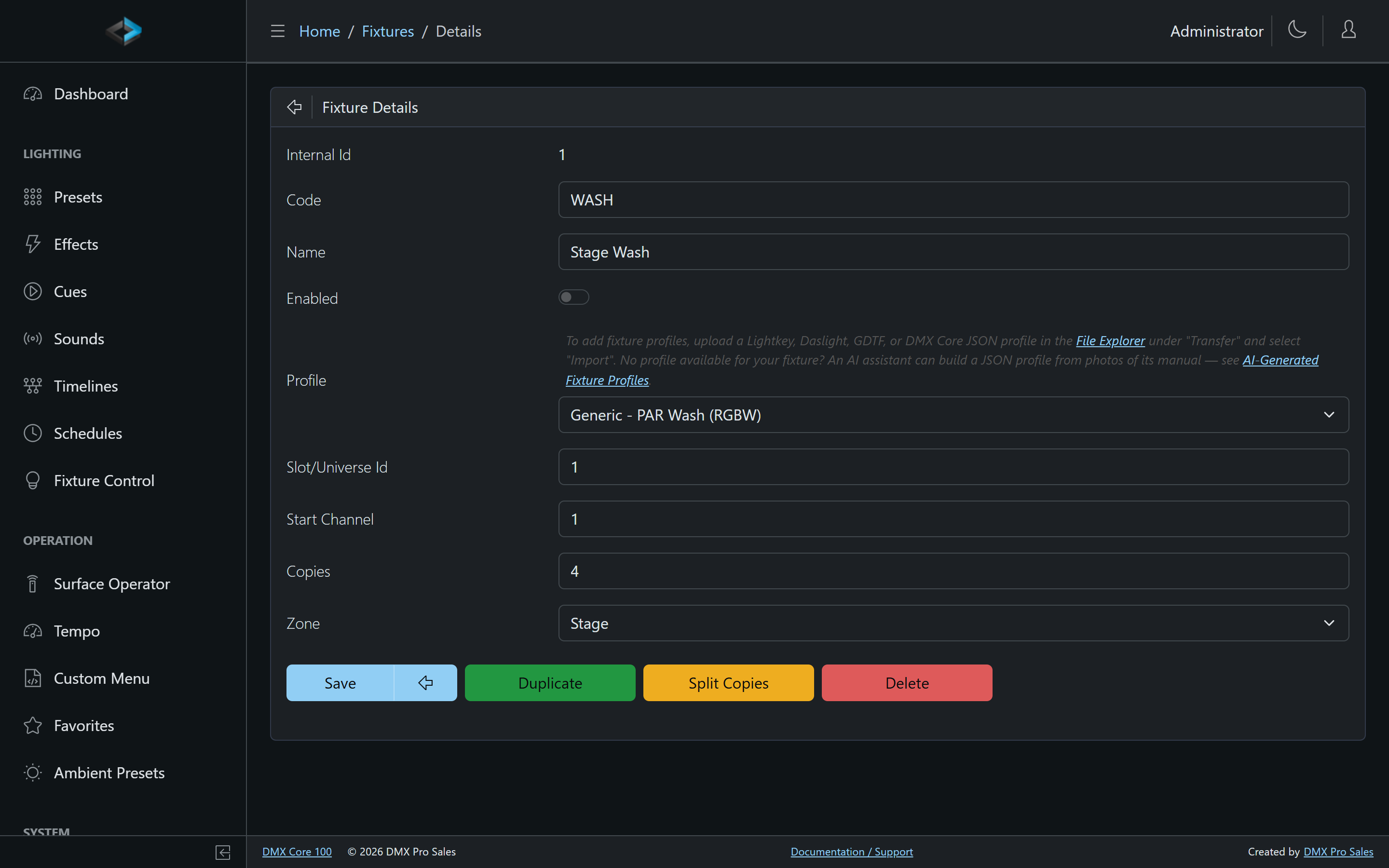Toggle the Enabled switch
The width and height of the screenshot is (1389, 868).
coord(573,298)
